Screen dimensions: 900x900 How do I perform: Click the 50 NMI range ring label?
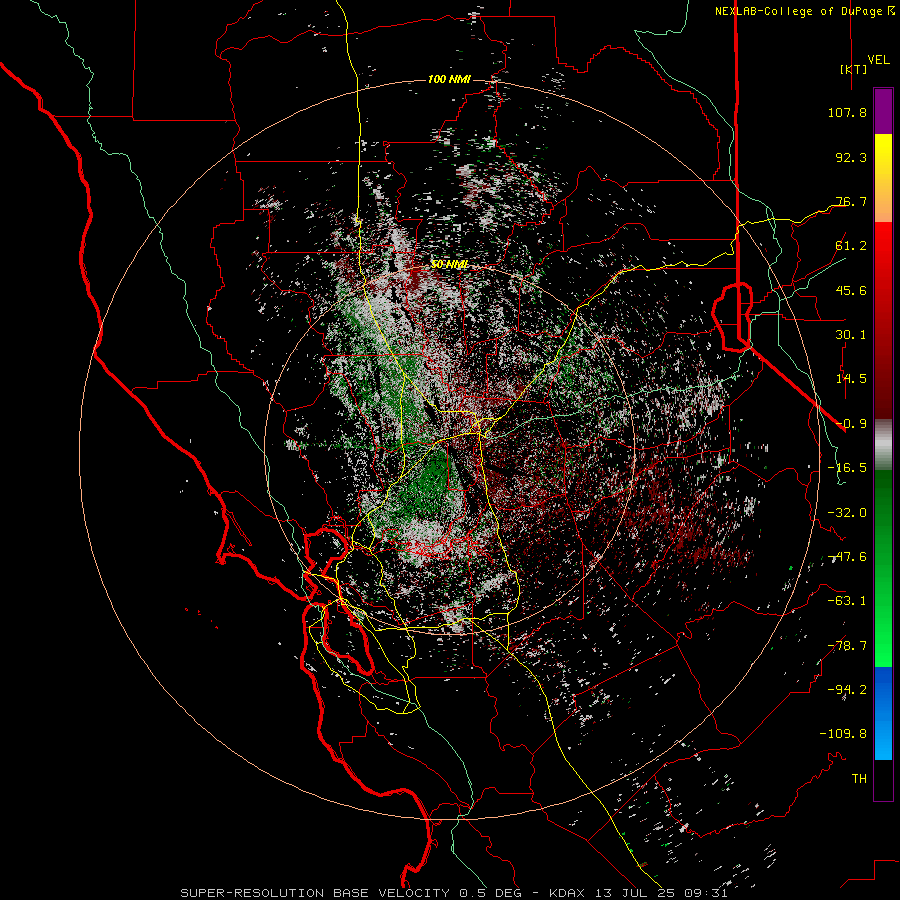449,265
